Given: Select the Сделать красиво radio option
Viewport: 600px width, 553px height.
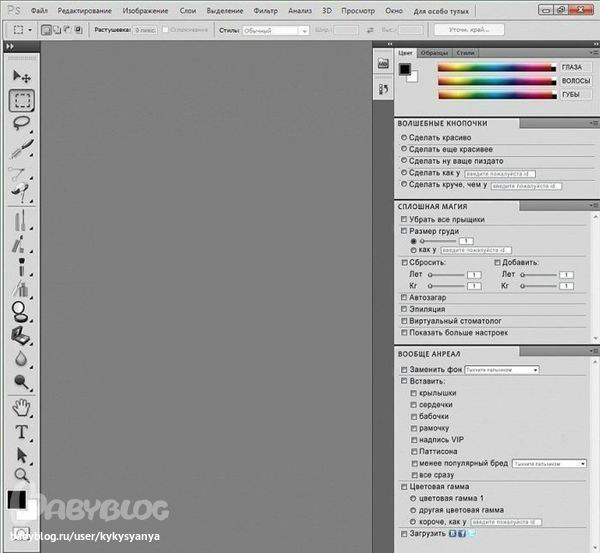Looking at the screenshot, I should tap(404, 137).
